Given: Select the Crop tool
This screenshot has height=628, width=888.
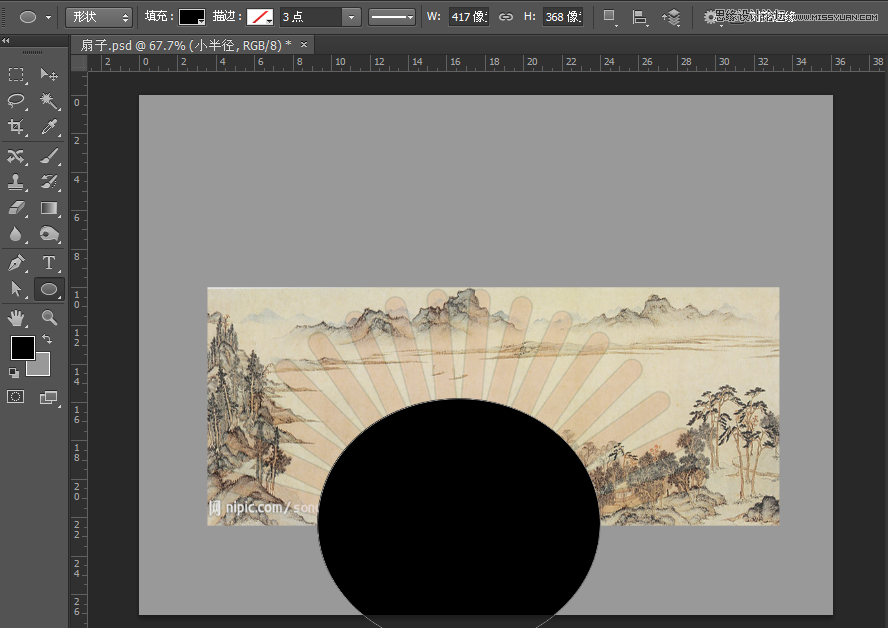Looking at the screenshot, I should tap(15, 127).
